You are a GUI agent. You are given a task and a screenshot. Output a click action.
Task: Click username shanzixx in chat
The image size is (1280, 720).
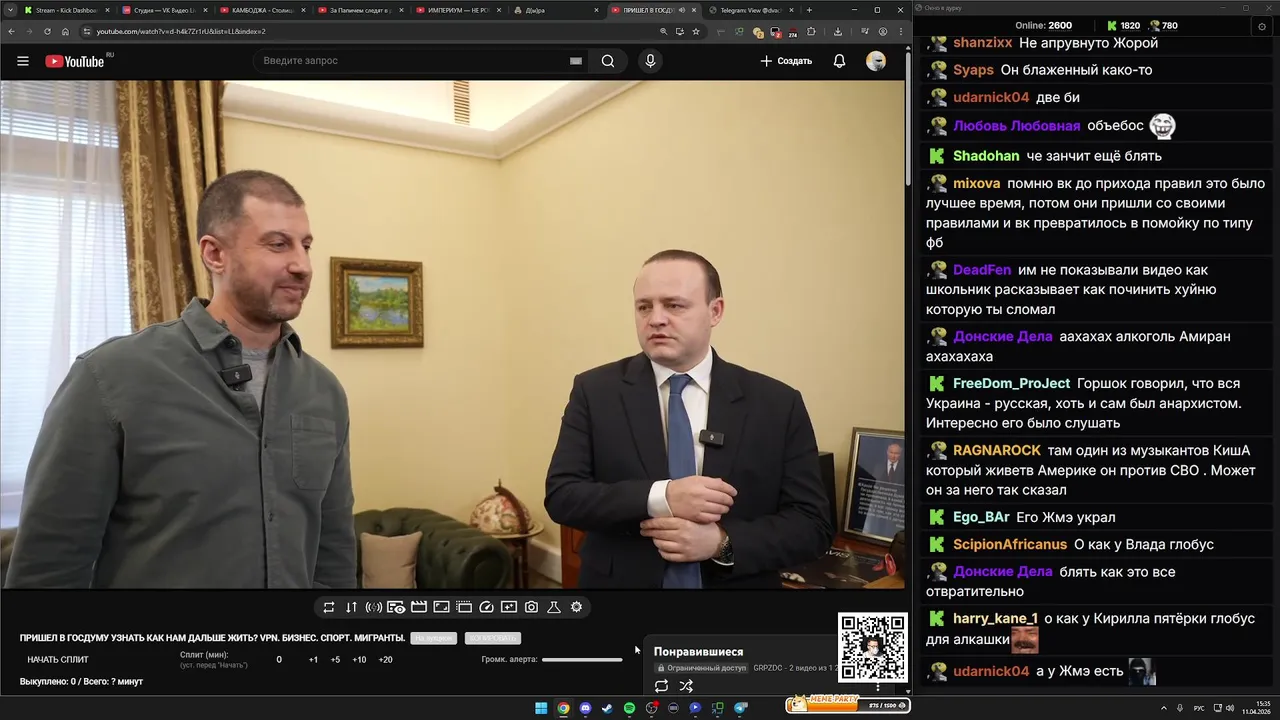pos(982,43)
